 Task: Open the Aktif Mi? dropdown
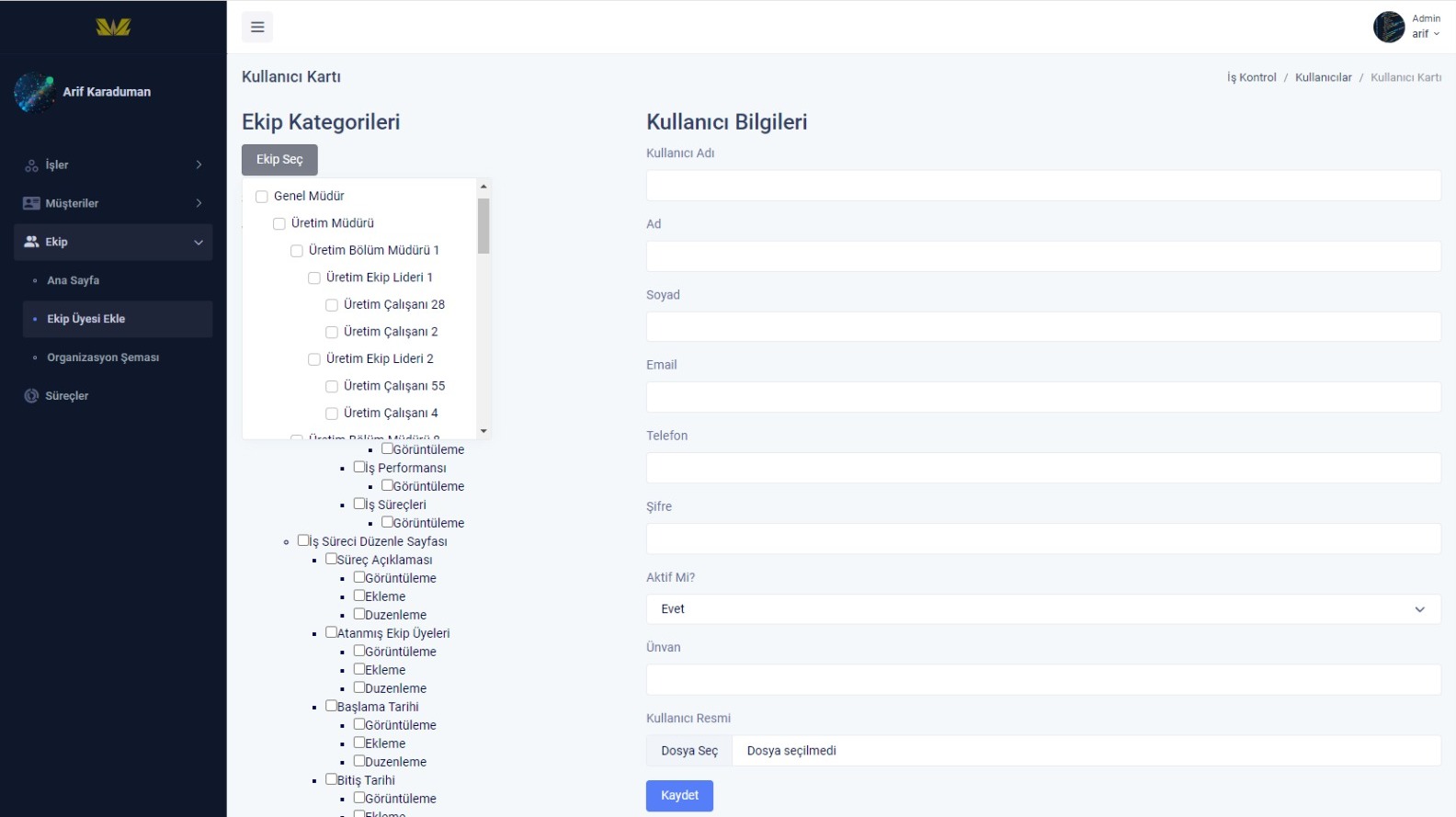[1042, 609]
